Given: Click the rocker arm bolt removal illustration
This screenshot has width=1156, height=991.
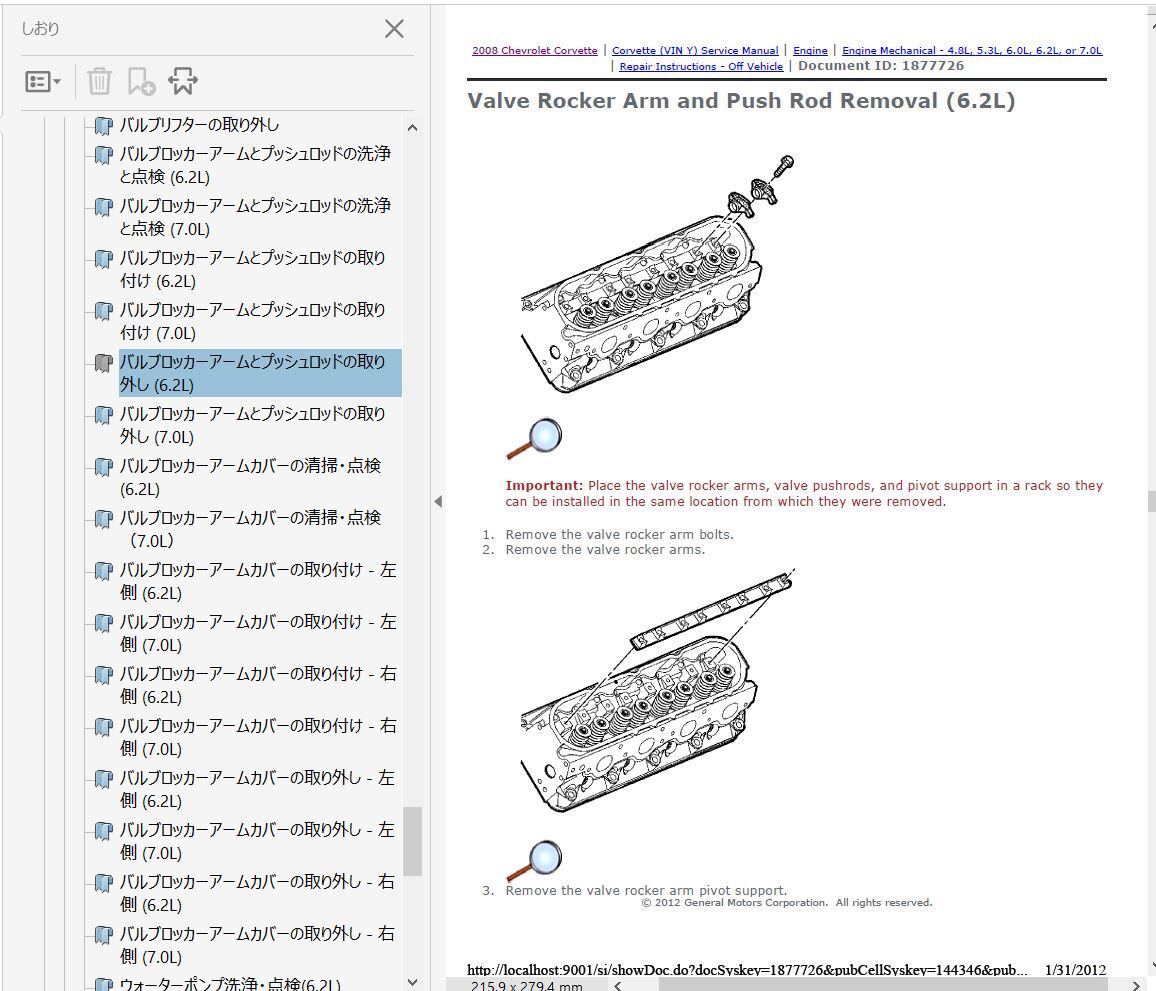Looking at the screenshot, I should [658, 273].
